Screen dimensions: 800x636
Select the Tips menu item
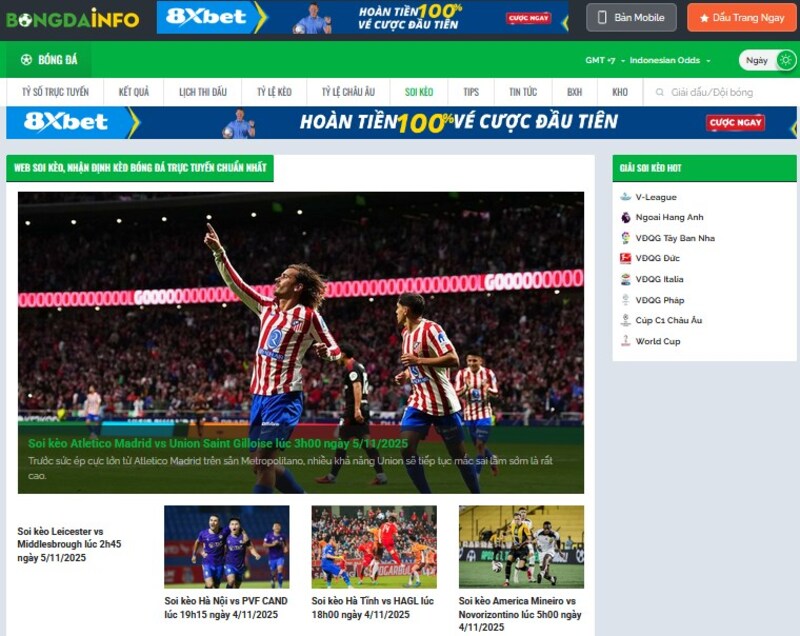point(471,92)
